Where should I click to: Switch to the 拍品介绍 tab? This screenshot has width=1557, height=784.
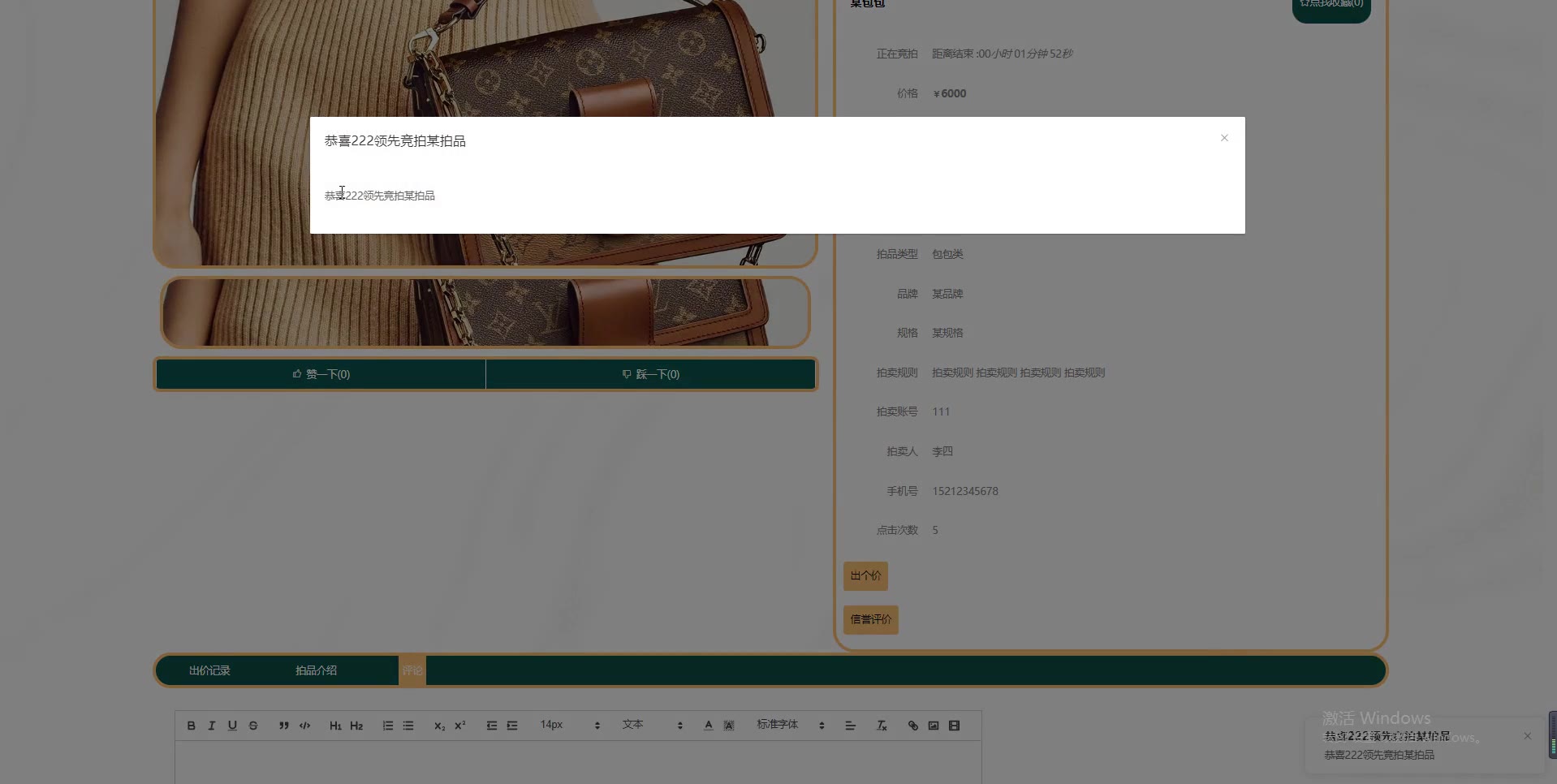316,670
